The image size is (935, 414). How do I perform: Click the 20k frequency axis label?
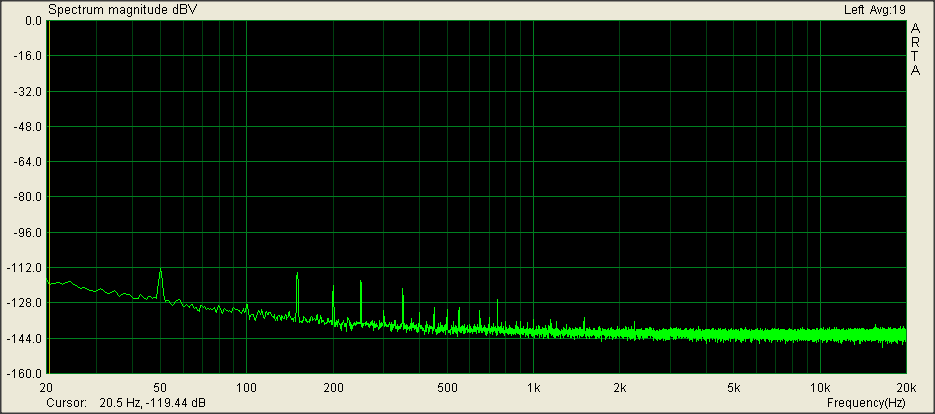click(x=906, y=386)
